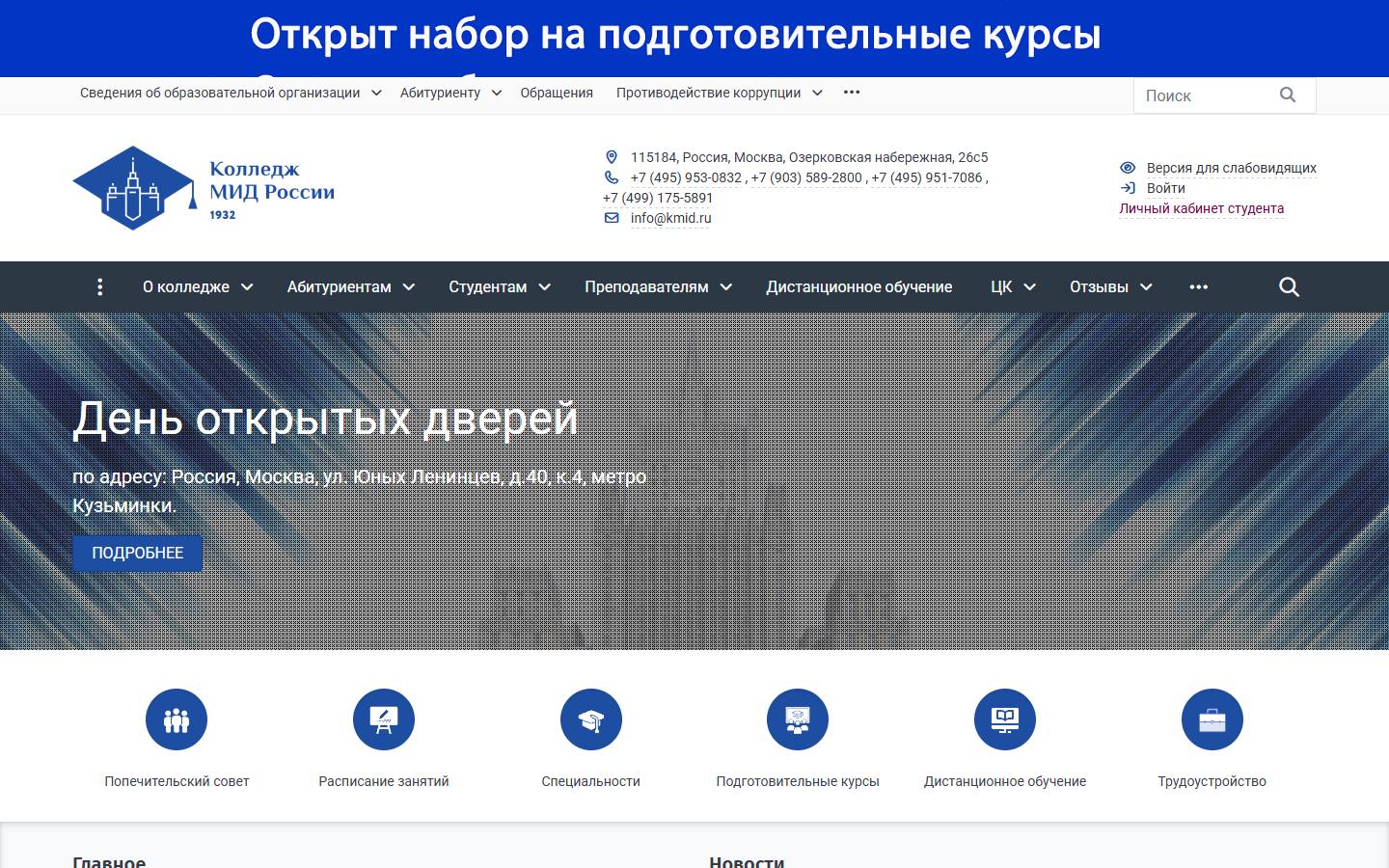Click the Главное section heading
The height and width of the screenshot is (868, 1389).
tap(109, 861)
